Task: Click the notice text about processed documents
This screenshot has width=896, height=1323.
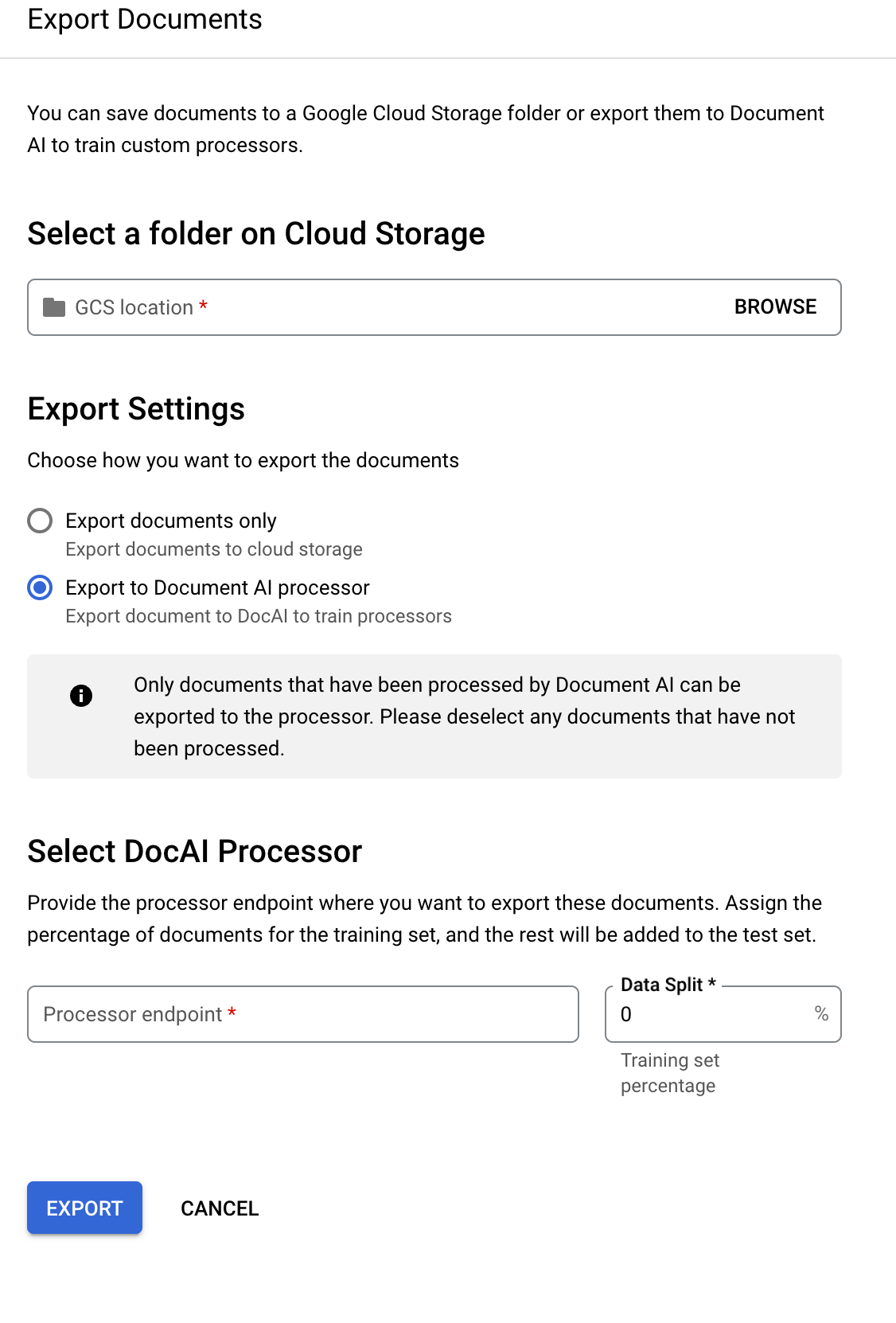Action: [464, 716]
